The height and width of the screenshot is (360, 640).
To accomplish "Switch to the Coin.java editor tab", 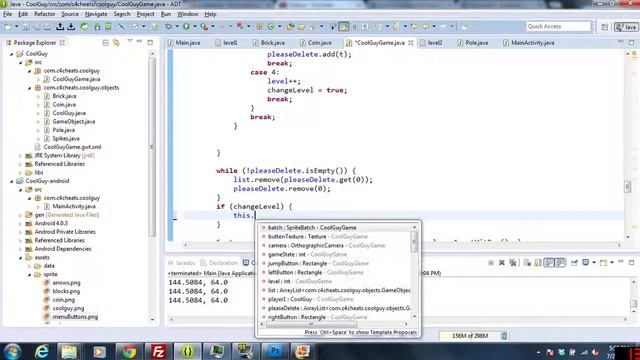I will click(316, 42).
